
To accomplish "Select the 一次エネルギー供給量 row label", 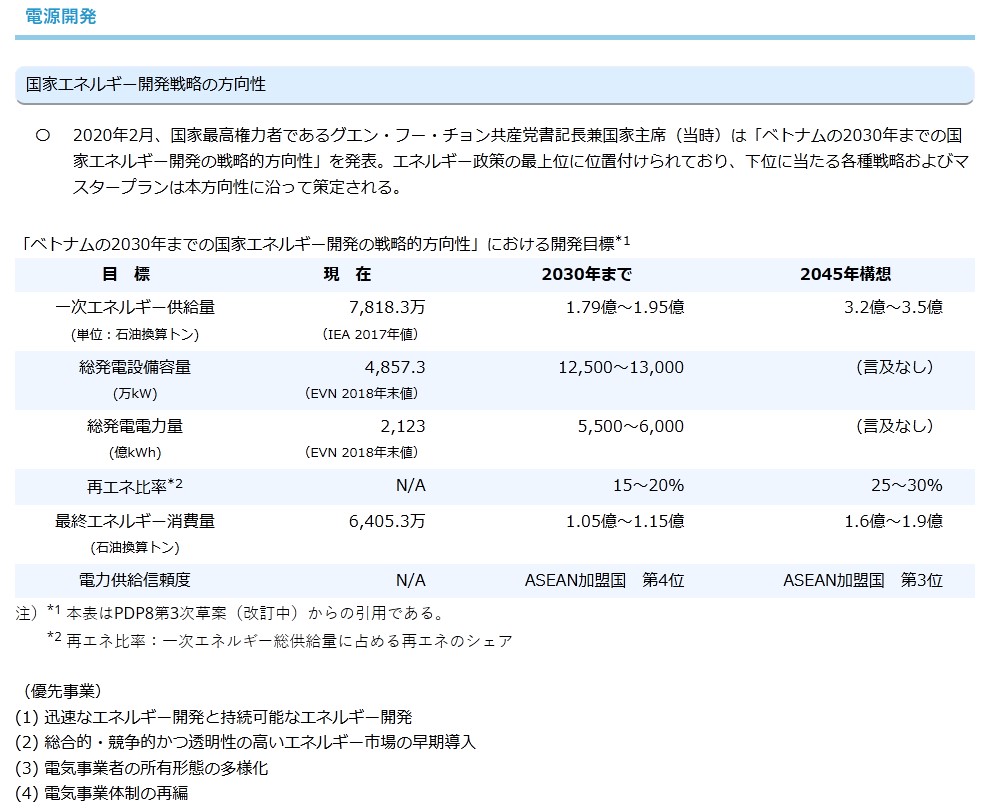I will pos(135,307).
